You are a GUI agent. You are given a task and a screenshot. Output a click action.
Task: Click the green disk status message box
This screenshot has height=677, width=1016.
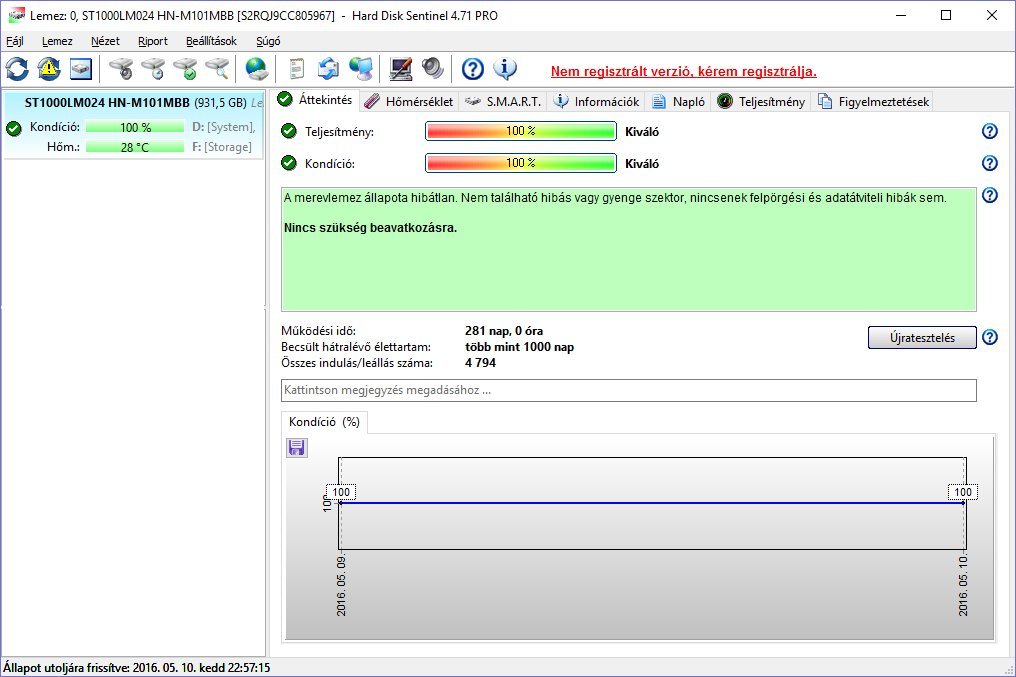click(x=629, y=249)
